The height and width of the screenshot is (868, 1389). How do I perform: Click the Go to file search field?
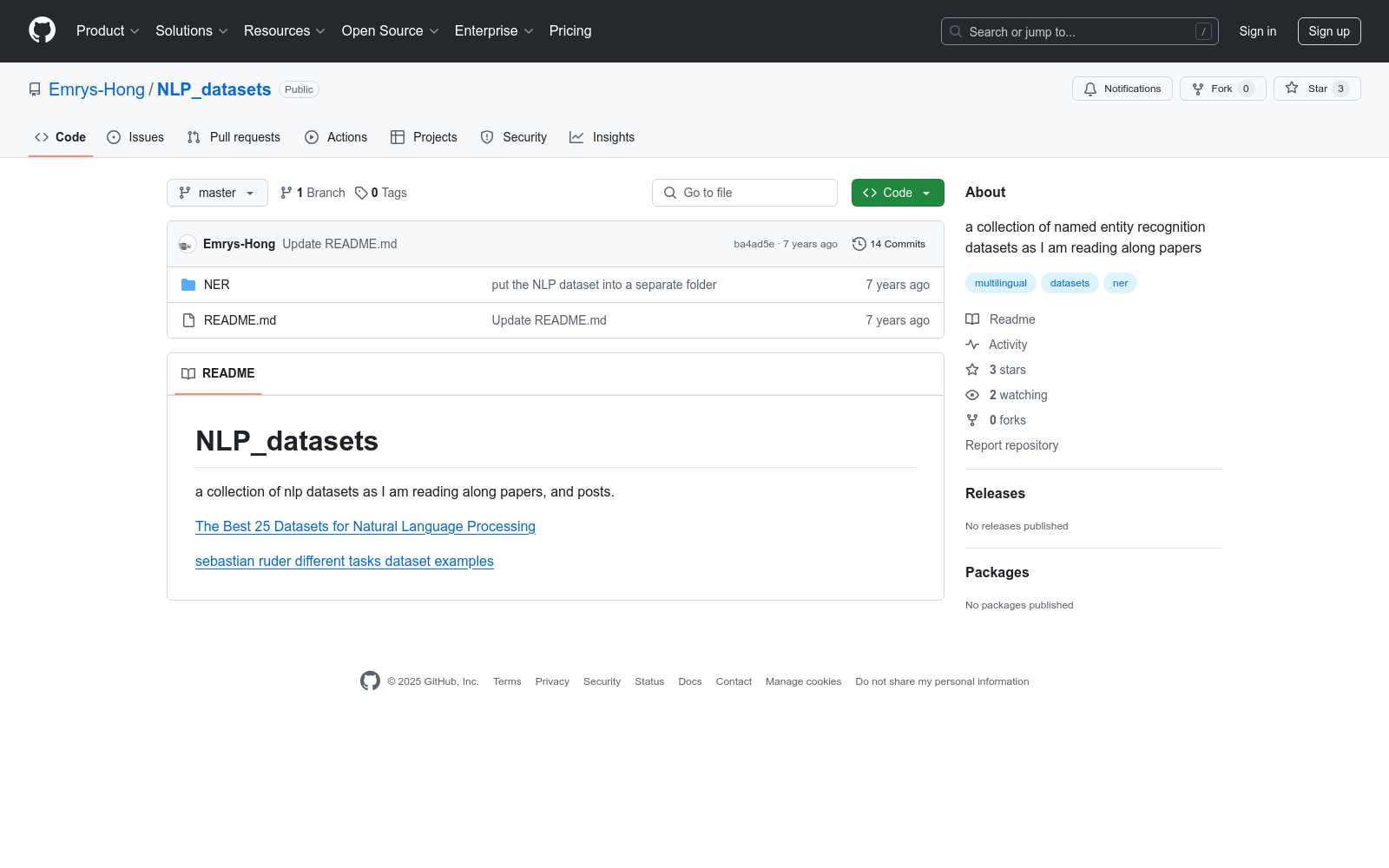(745, 193)
